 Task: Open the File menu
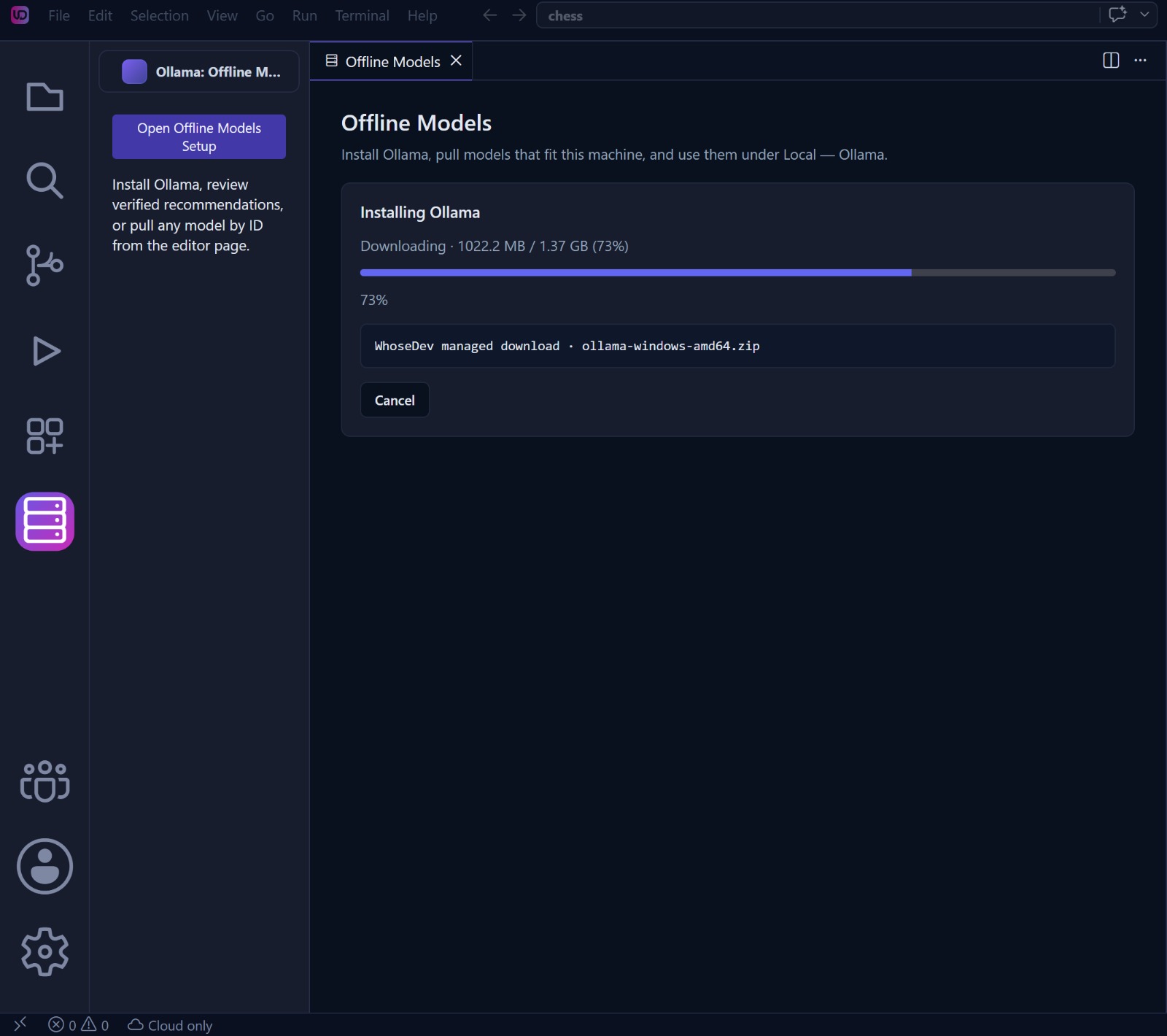[59, 15]
